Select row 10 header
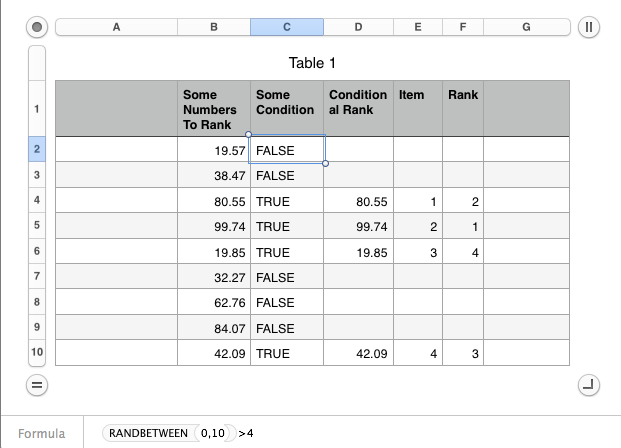Viewport: 621px width, 448px height. (37, 352)
